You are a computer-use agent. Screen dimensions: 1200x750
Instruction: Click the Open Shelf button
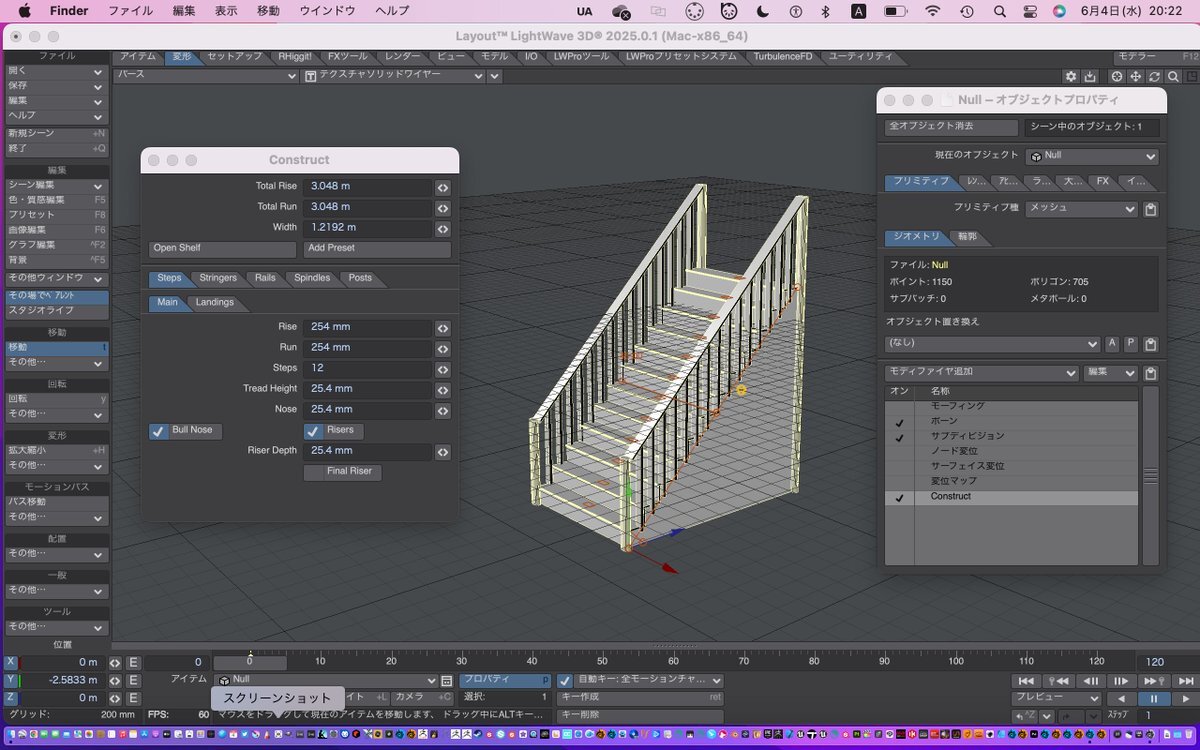(x=223, y=249)
